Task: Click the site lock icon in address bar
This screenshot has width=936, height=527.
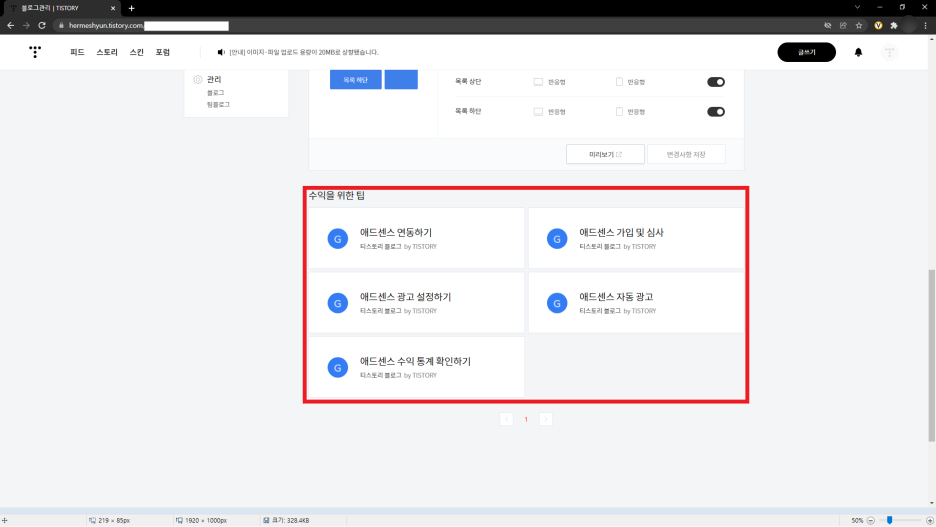Action: point(61,26)
